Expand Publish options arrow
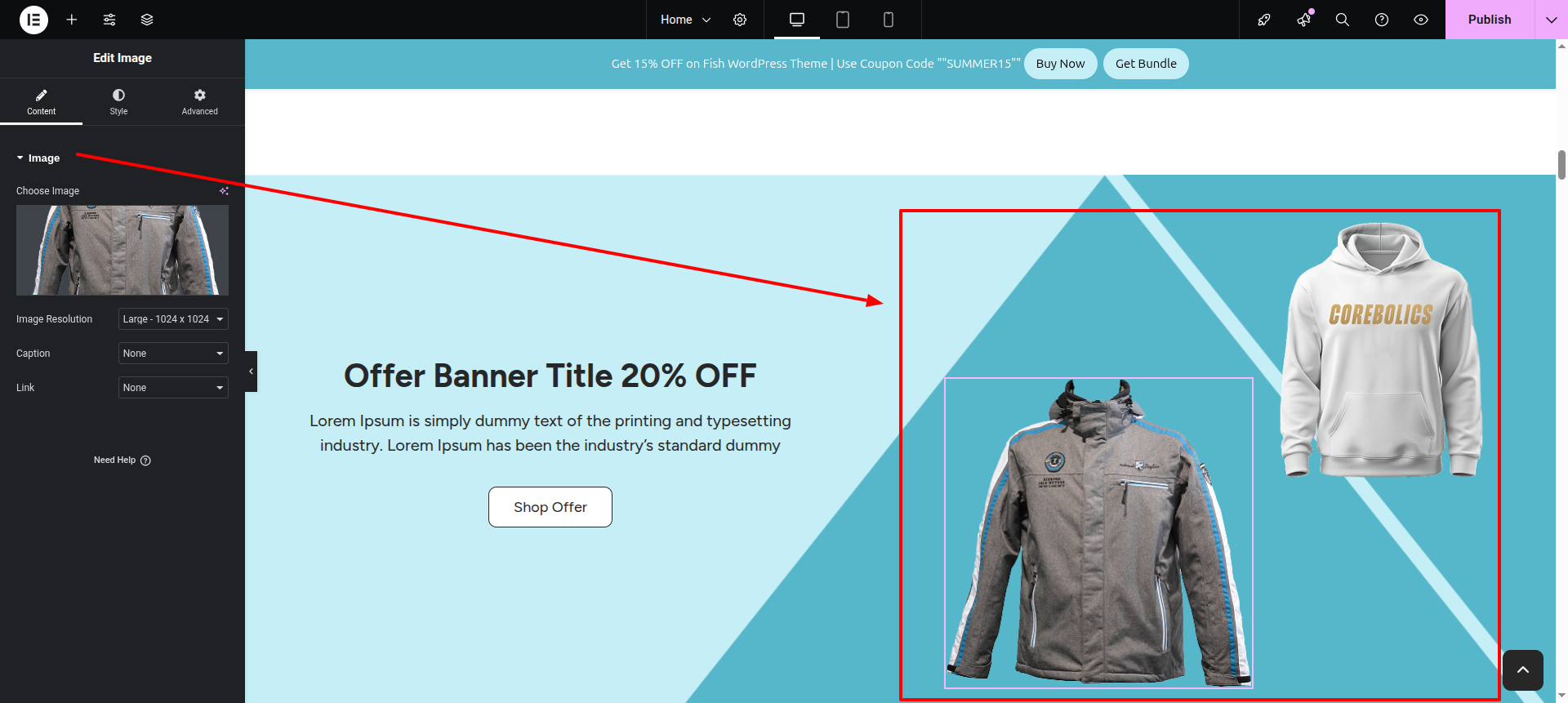 coord(1551,20)
